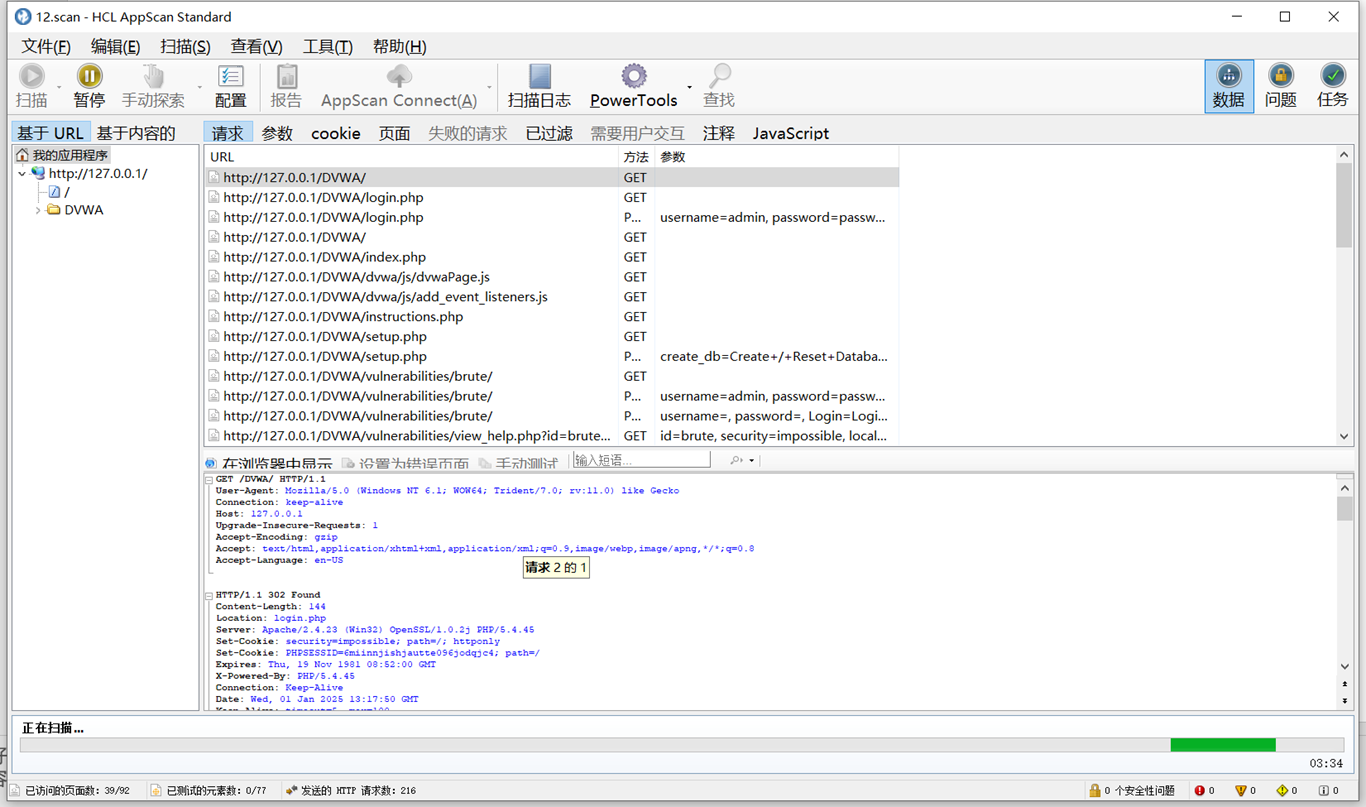Click the informational severity count icon
This screenshot has height=807, width=1366.
click(1323, 790)
